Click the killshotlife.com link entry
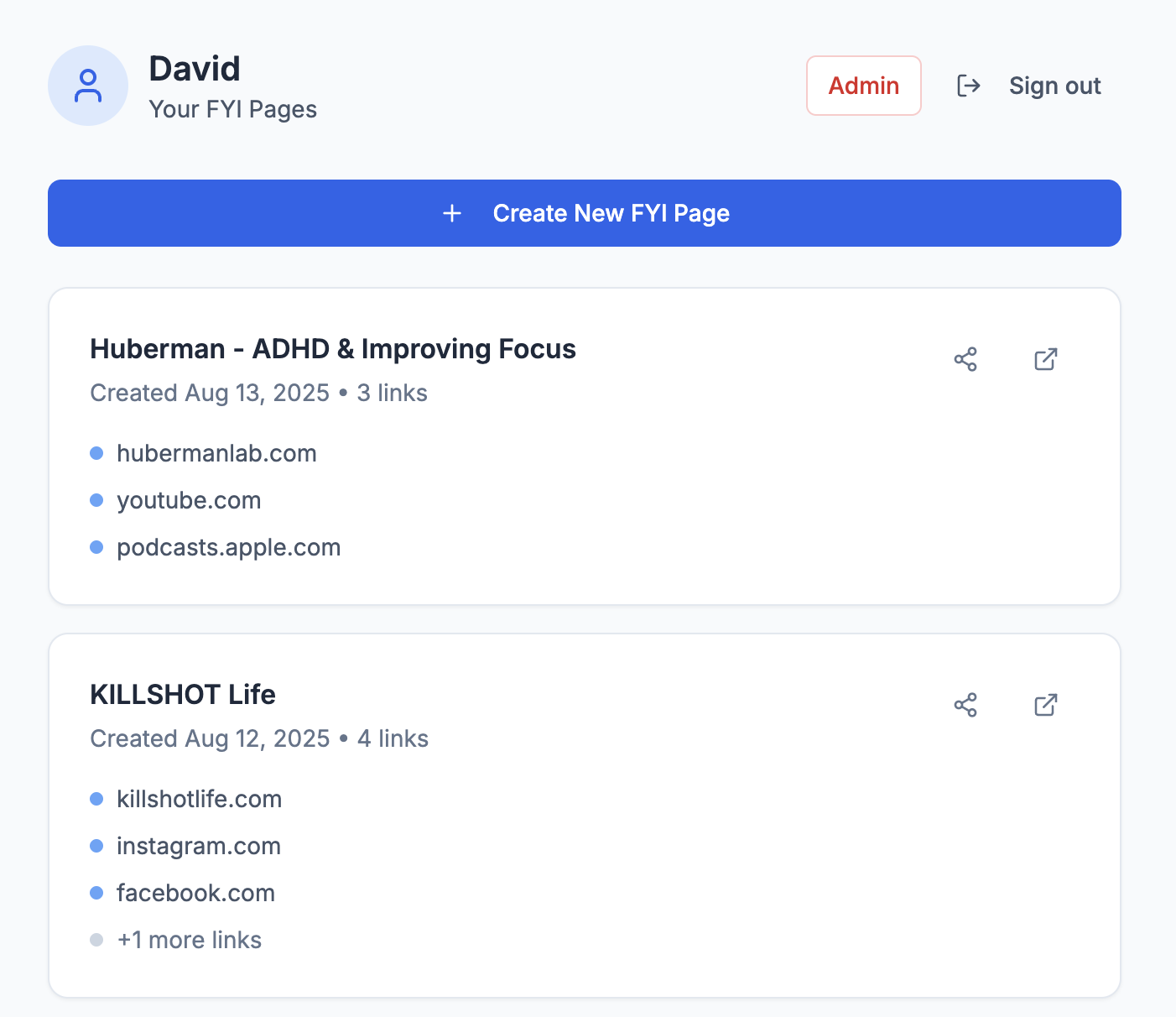 pos(199,799)
